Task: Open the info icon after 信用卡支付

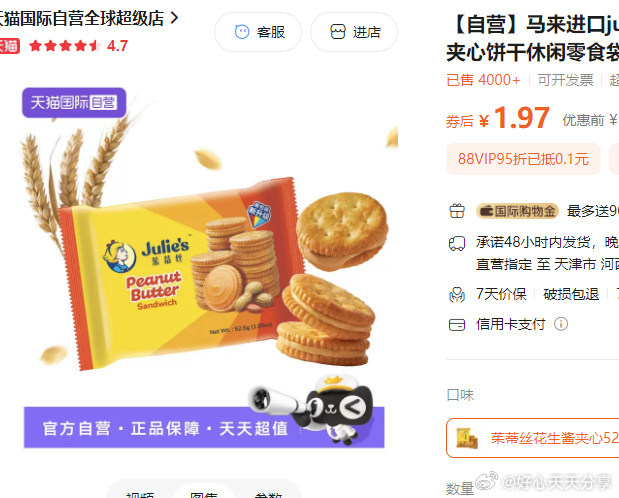Action: click(x=561, y=324)
